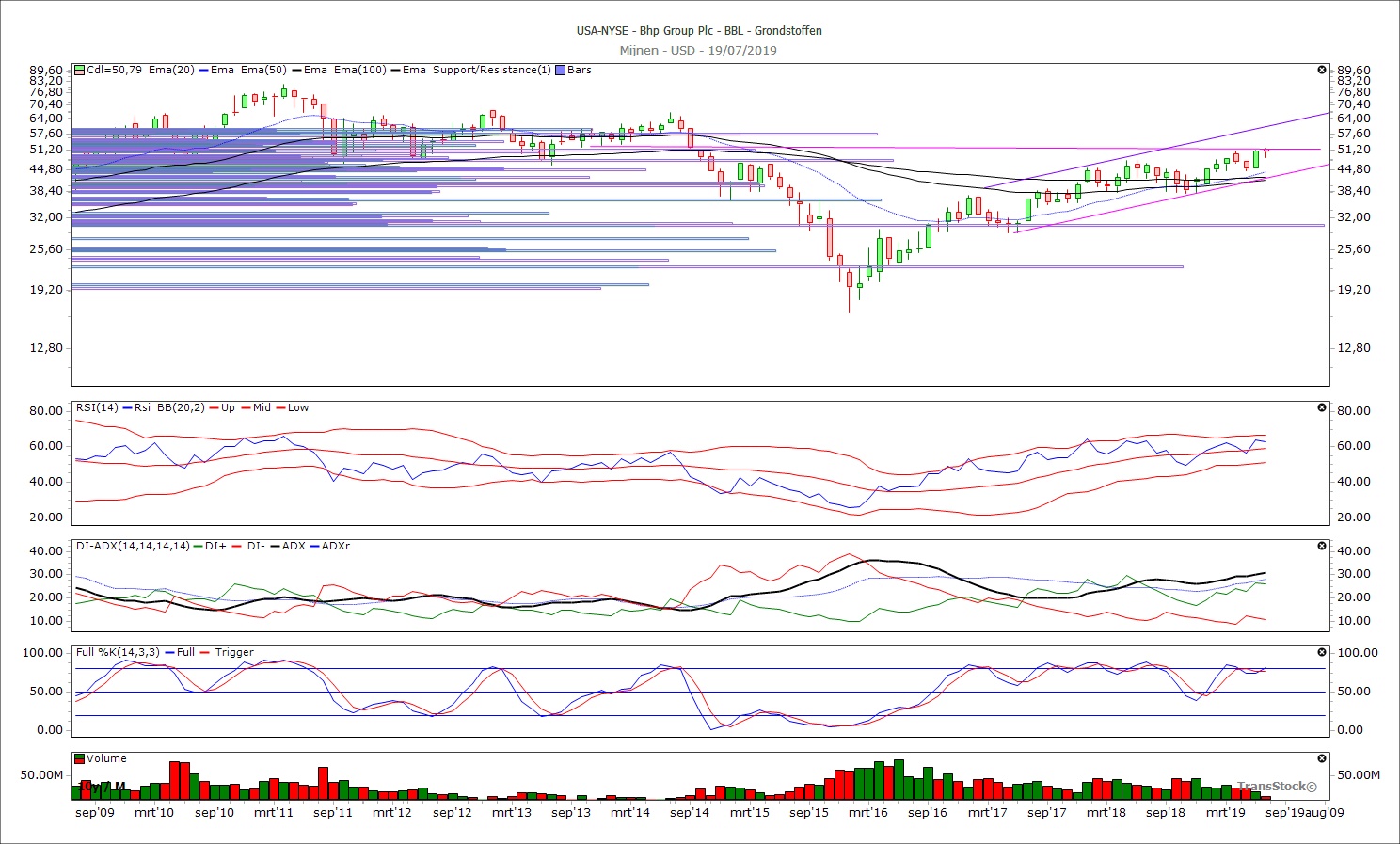Close the RSI(14) indicator panel
This screenshot has width=1400, height=844.
1322,407
